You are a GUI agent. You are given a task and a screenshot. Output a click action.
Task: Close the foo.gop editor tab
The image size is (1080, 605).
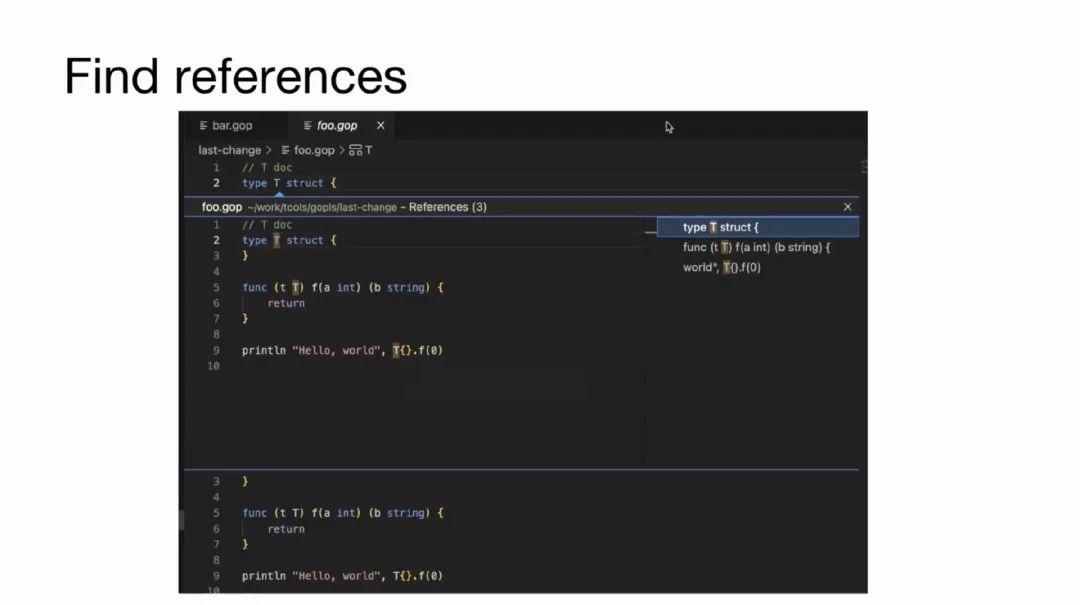pos(380,126)
